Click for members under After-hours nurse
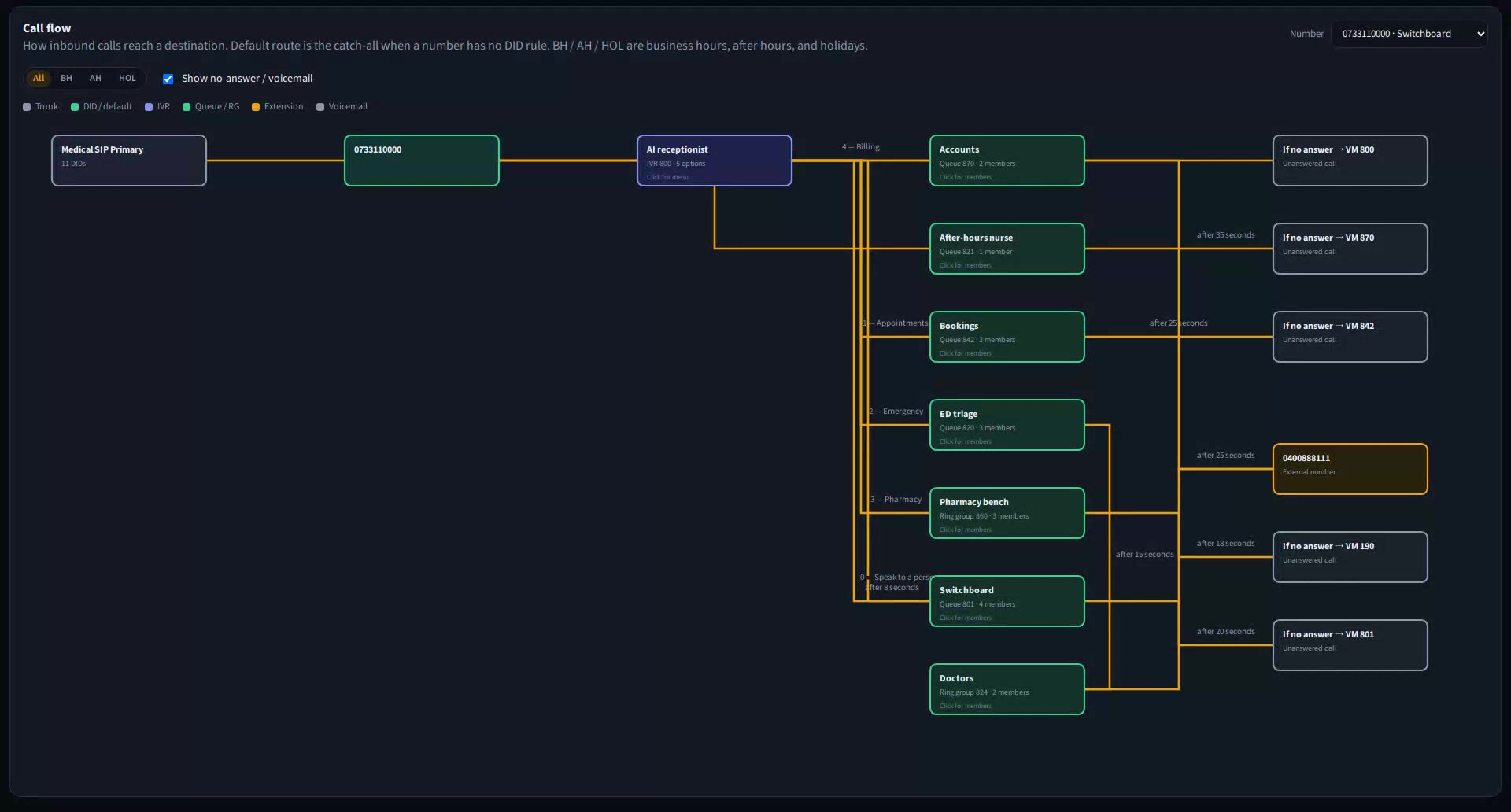The width and height of the screenshot is (1511, 812). pyautogui.click(x=966, y=265)
